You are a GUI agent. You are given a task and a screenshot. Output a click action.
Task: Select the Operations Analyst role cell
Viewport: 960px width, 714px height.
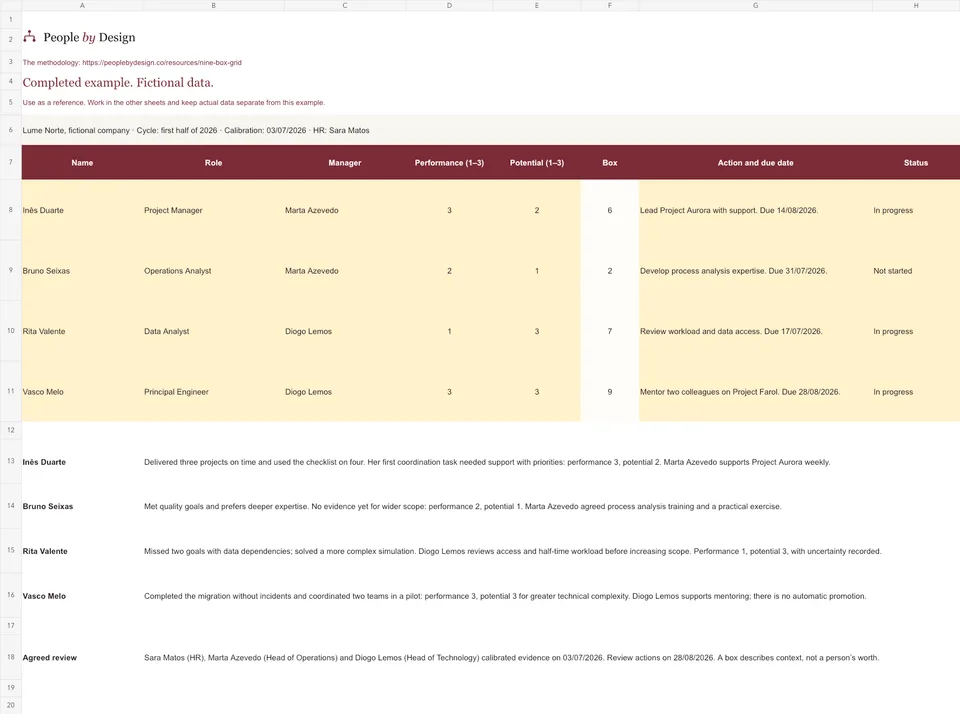coord(214,271)
